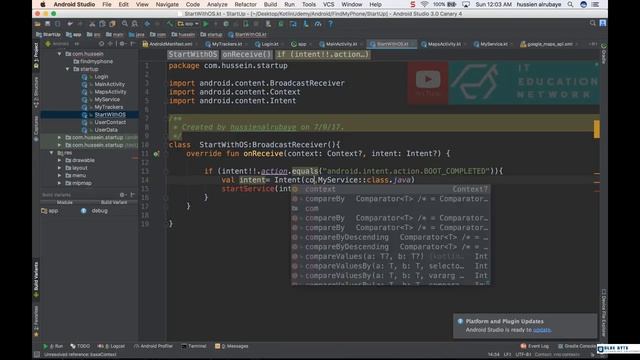Click the Undo arrow toolbar icon
The width and height of the screenshot is (640, 360).
coord(70,24)
